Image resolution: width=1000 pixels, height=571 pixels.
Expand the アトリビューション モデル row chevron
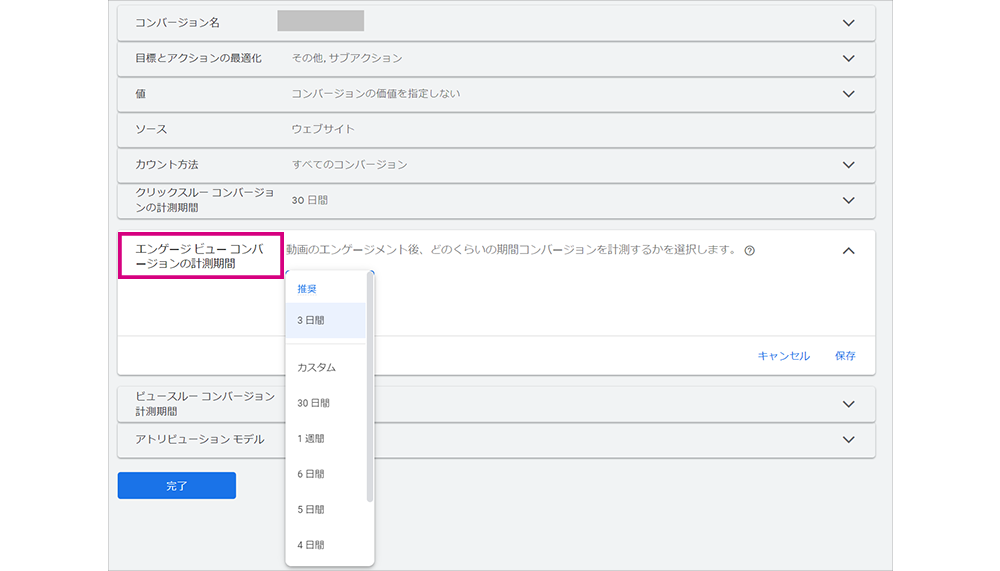pyautogui.click(x=848, y=440)
